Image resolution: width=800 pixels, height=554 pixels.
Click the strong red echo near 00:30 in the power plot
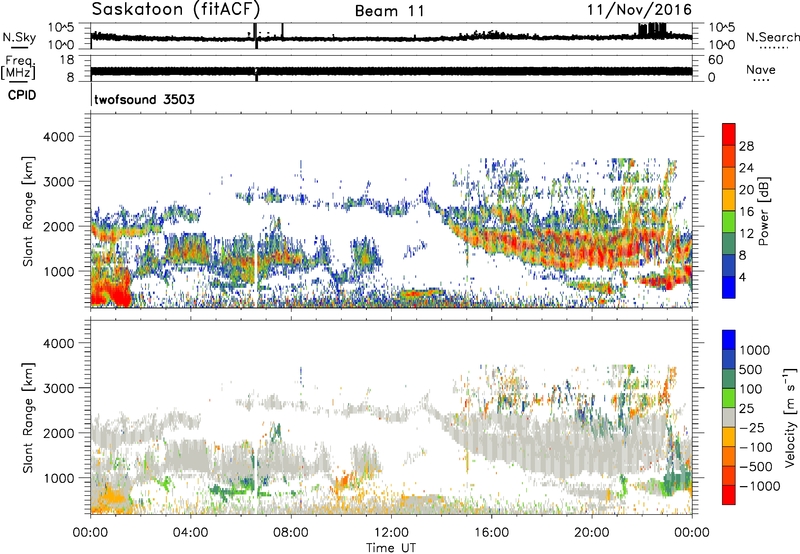pos(110,291)
